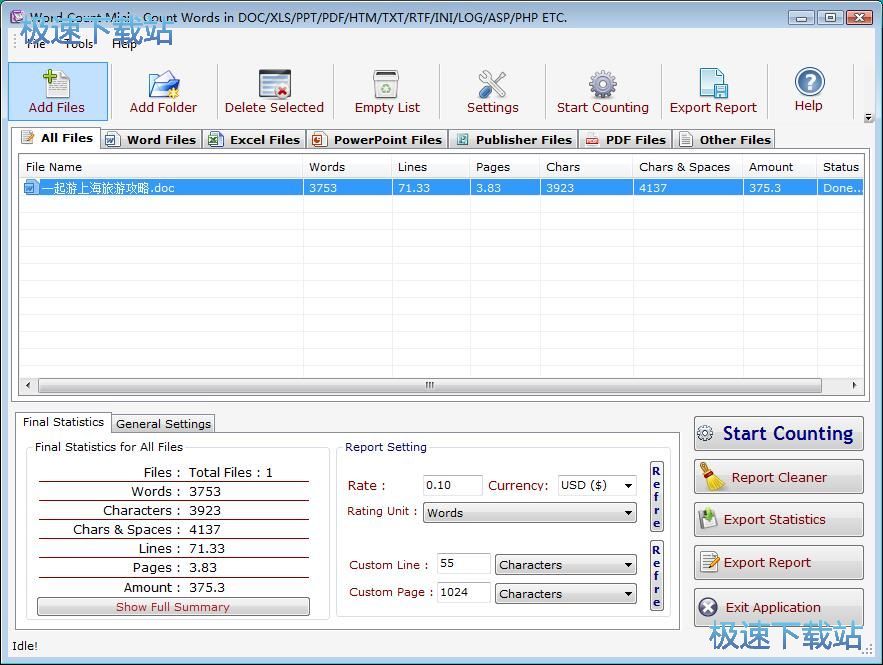Click the file list horizontal scrollbar
Screen dimensions: 883x665
pyautogui.click(x=430, y=385)
